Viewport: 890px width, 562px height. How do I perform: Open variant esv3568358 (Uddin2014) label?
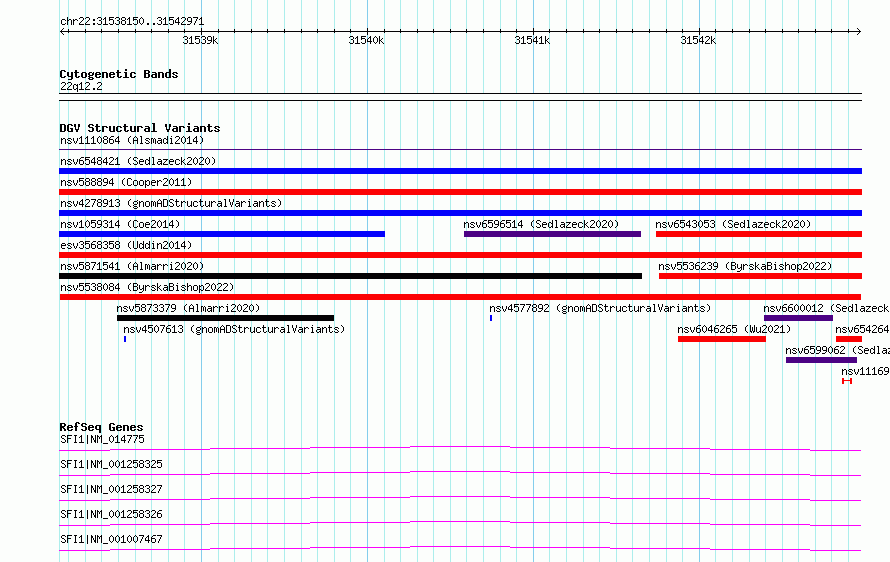click(126, 245)
